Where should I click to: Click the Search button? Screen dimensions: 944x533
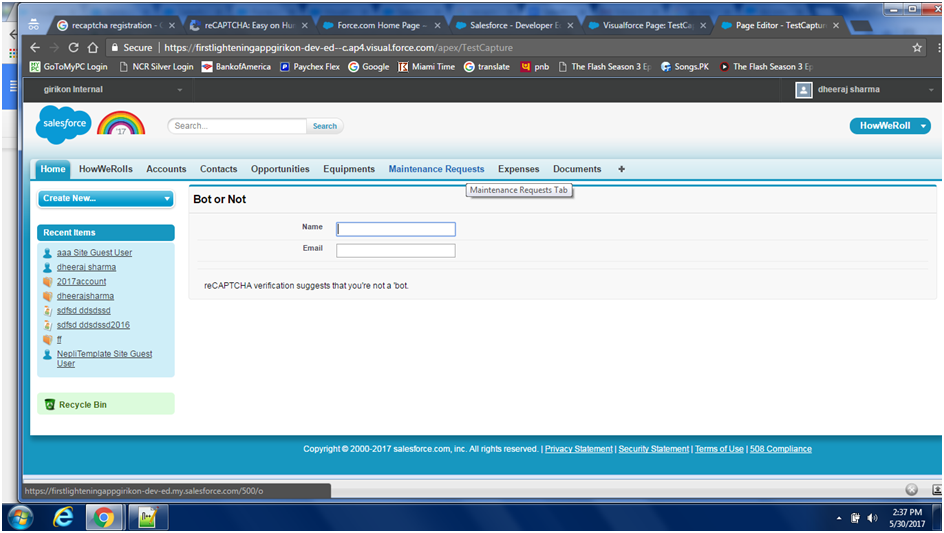(325, 126)
